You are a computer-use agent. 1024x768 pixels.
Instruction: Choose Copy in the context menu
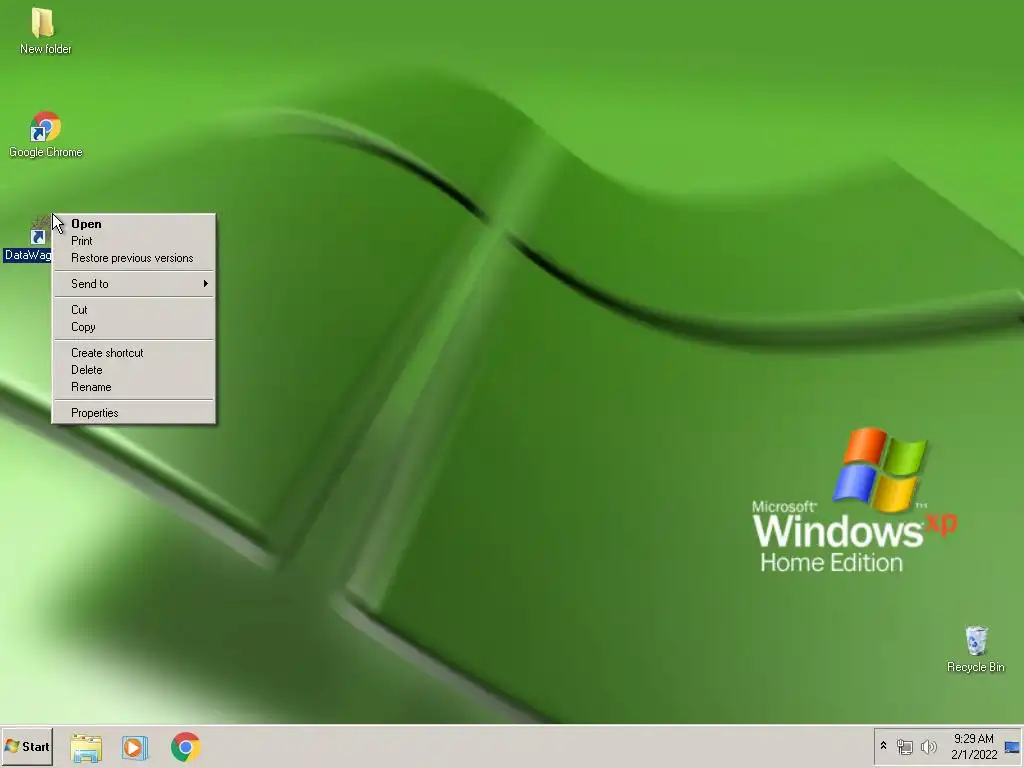coord(134,327)
